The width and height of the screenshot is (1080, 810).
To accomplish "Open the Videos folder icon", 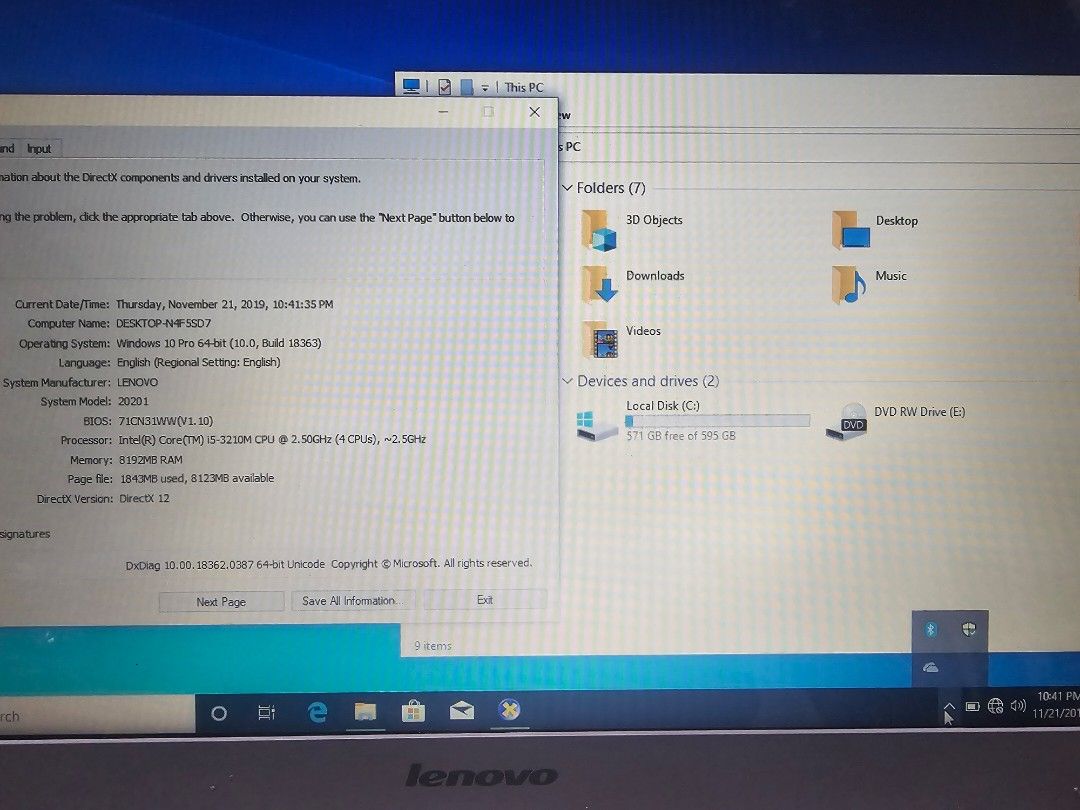I will (x=599, y=340).
